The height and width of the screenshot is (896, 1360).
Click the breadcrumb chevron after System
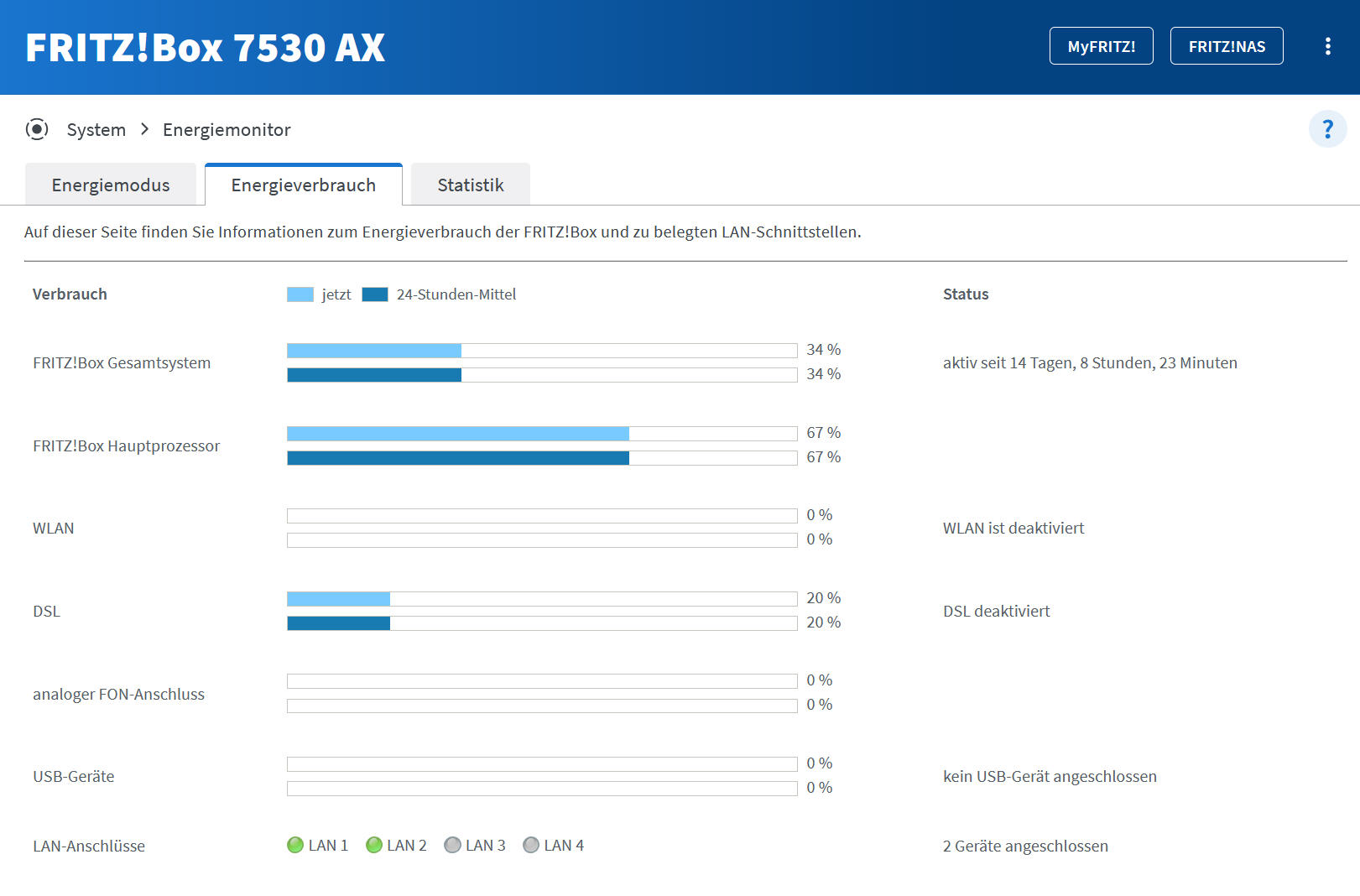coord(144,129)
